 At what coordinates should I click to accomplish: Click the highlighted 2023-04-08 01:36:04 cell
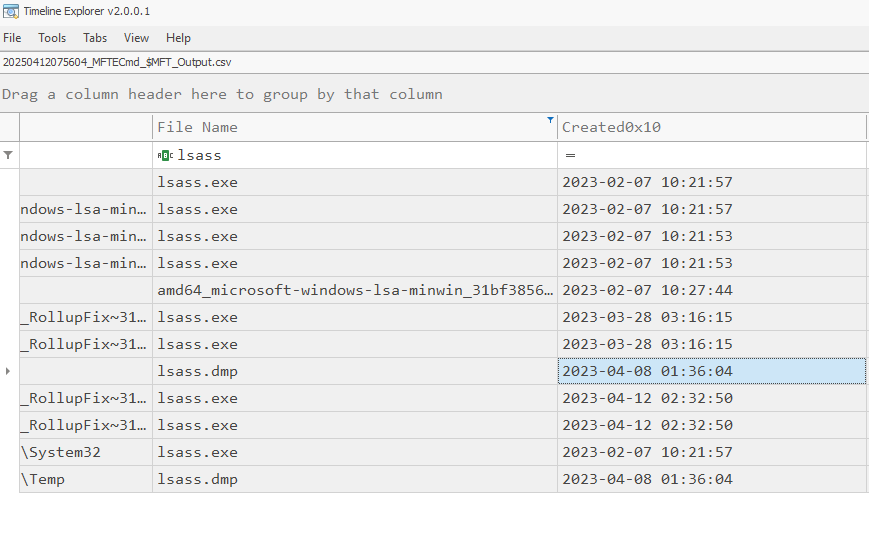pos(712,371)
